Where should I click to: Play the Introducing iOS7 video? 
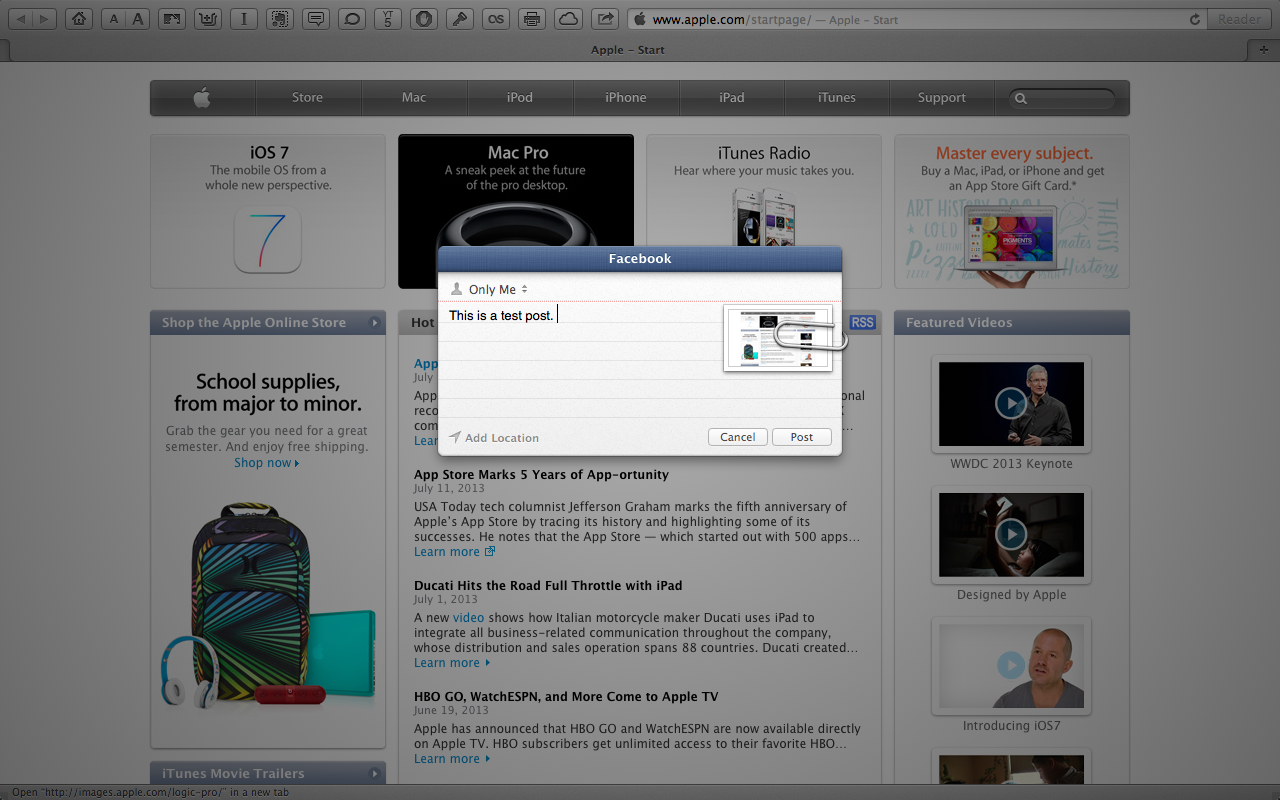[1012, 666]
